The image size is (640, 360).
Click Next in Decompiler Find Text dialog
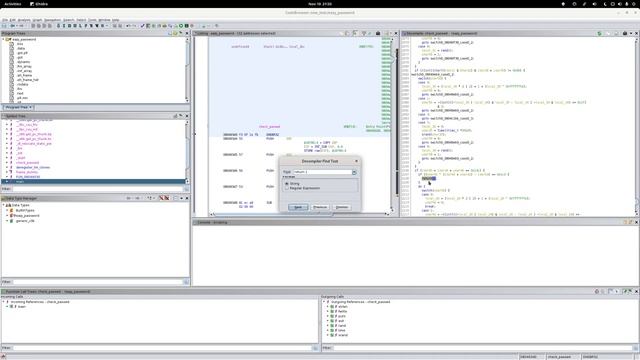pos(298,207)
